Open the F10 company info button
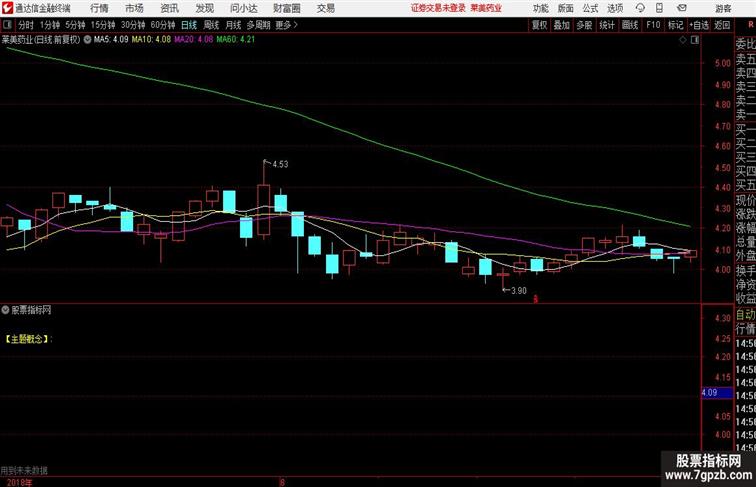 [653, 25]
